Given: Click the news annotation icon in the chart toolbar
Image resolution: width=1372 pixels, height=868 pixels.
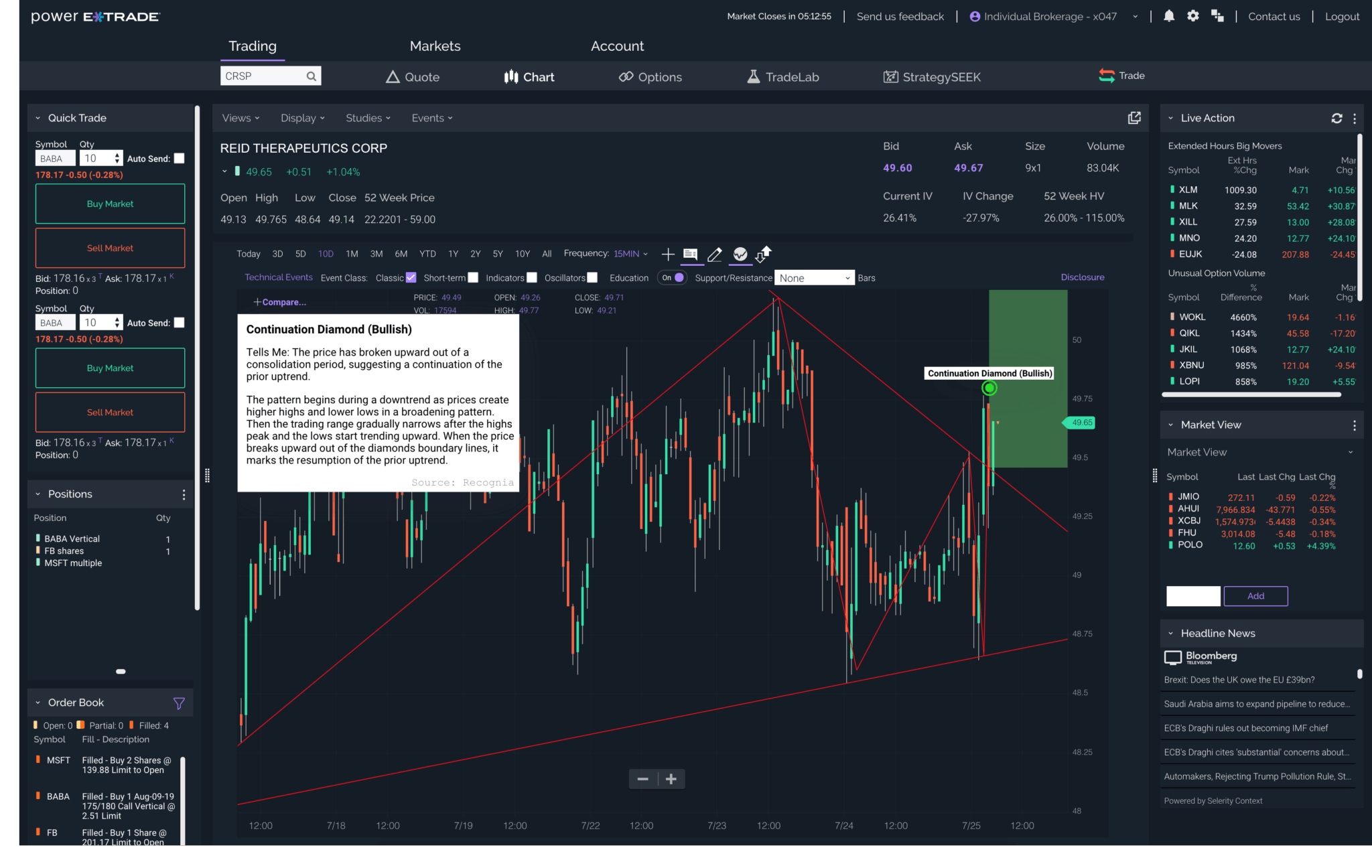Looking at the screenshot, I should point(691,255).
